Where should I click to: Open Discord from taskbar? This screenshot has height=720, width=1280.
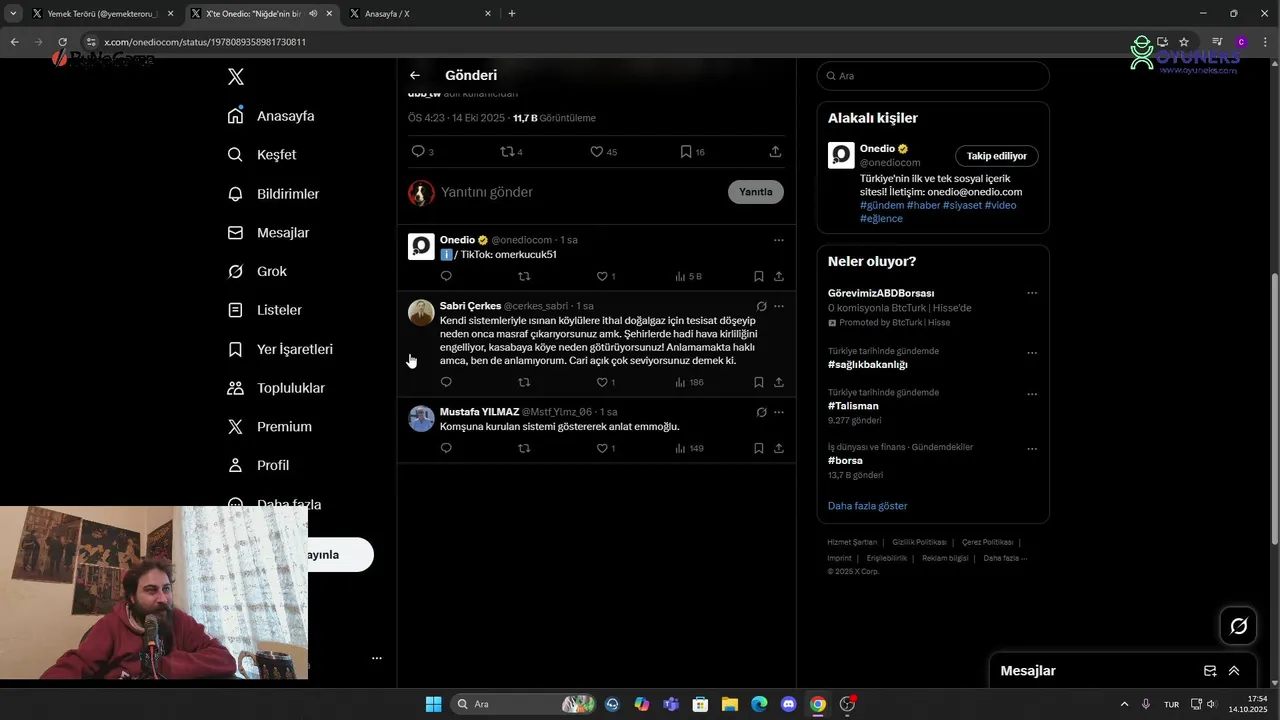click(788, 704)
